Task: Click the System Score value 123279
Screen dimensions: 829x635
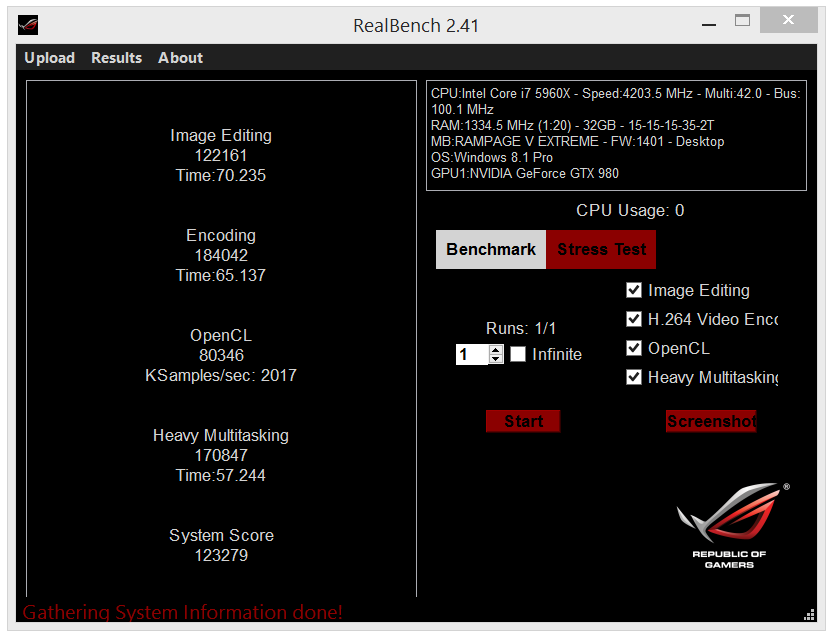Action: [221, 555]
